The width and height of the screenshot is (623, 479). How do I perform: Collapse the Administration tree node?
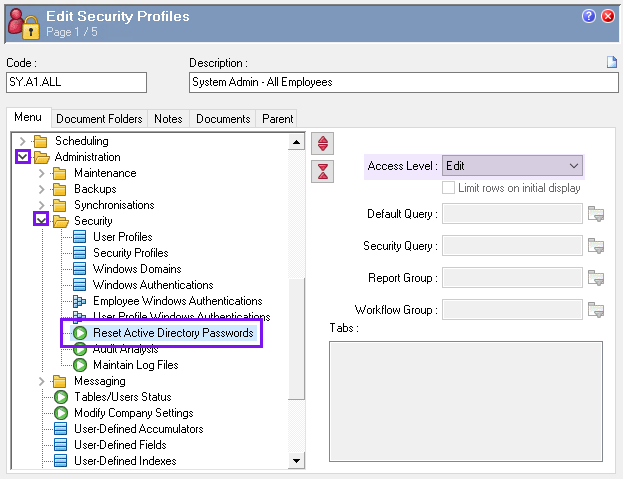pos(23,156)
